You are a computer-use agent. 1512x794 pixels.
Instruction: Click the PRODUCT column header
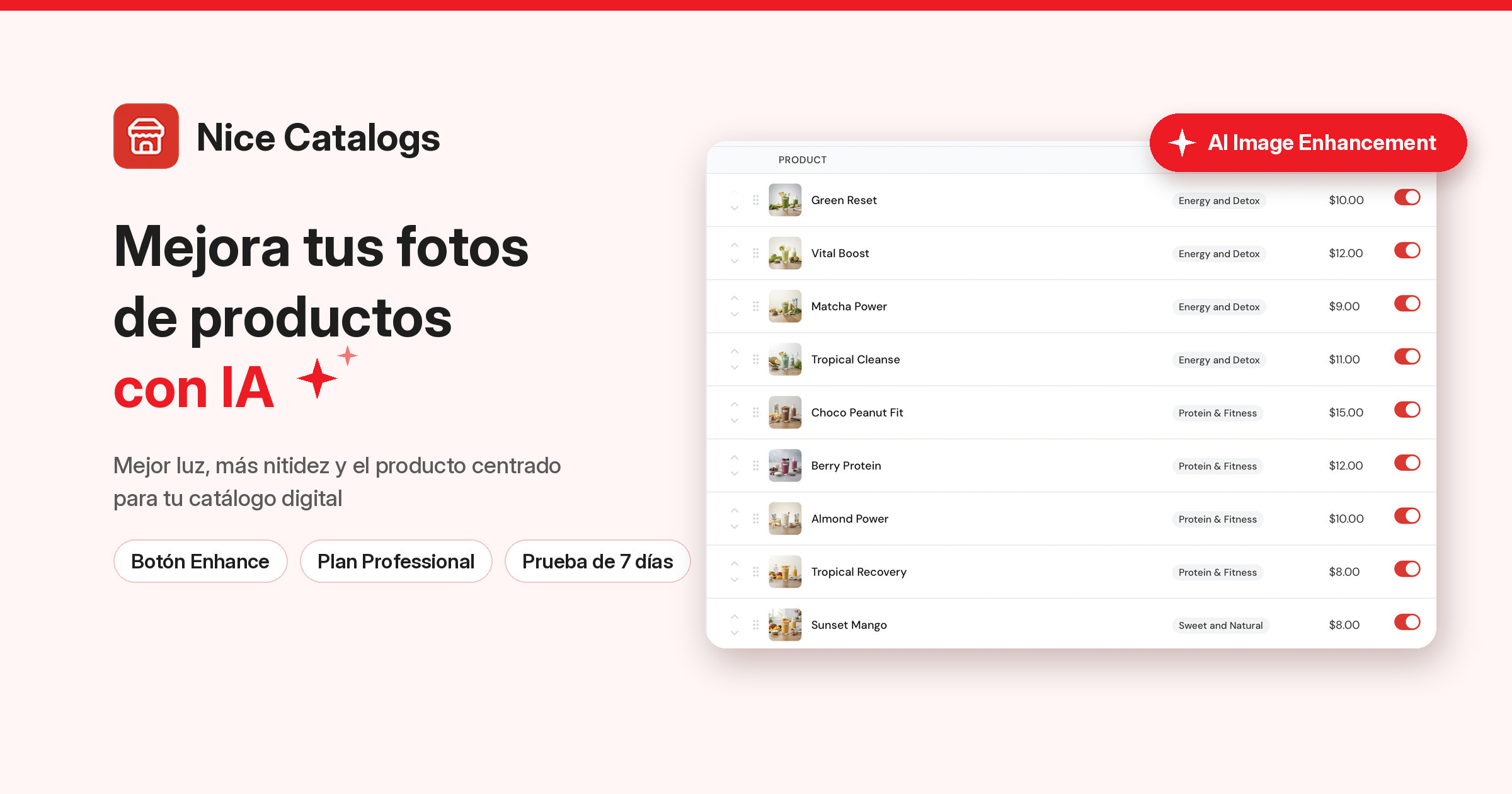pyautogui.click(x=802, y=160)
